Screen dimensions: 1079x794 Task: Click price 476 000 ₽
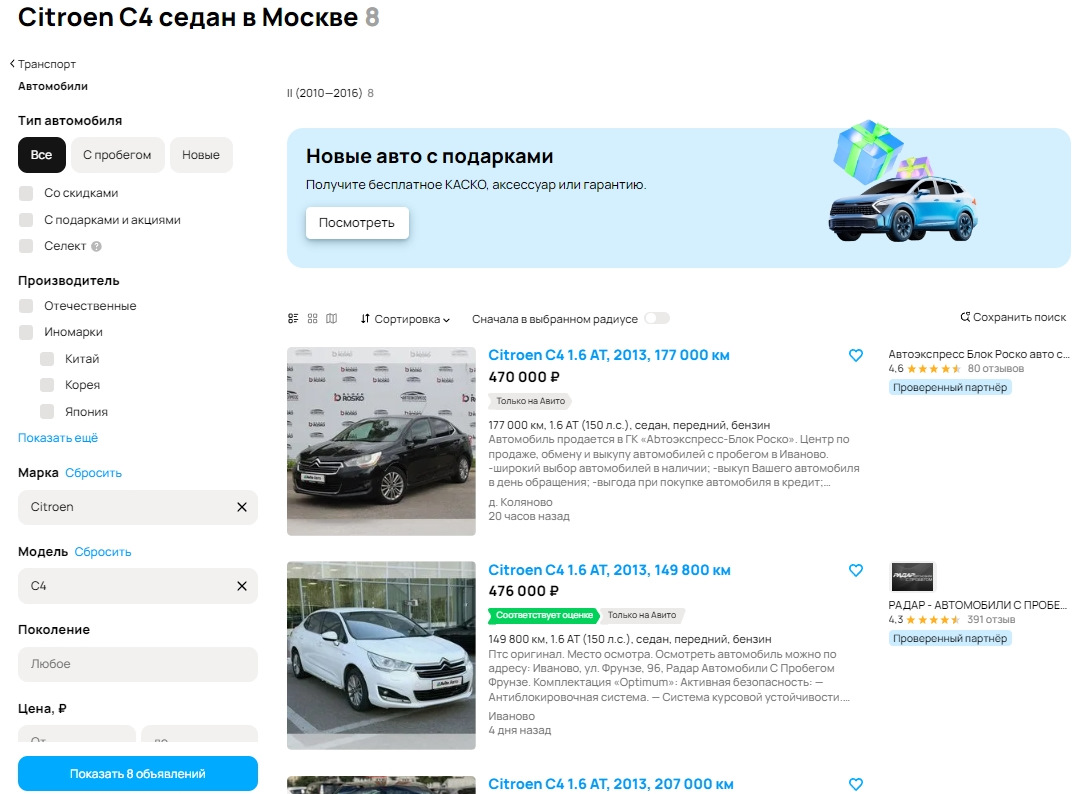click(524, 591)
